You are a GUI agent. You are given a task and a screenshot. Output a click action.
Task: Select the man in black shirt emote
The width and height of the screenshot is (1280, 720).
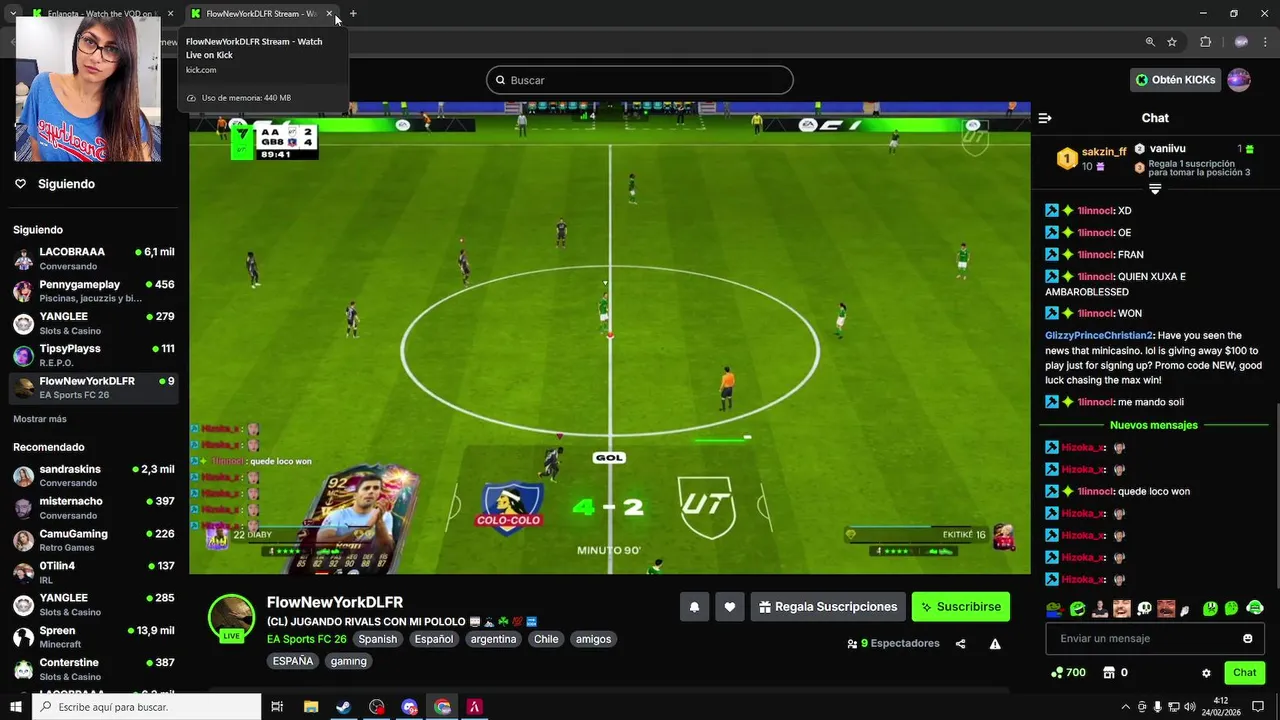click(1099, 608)
